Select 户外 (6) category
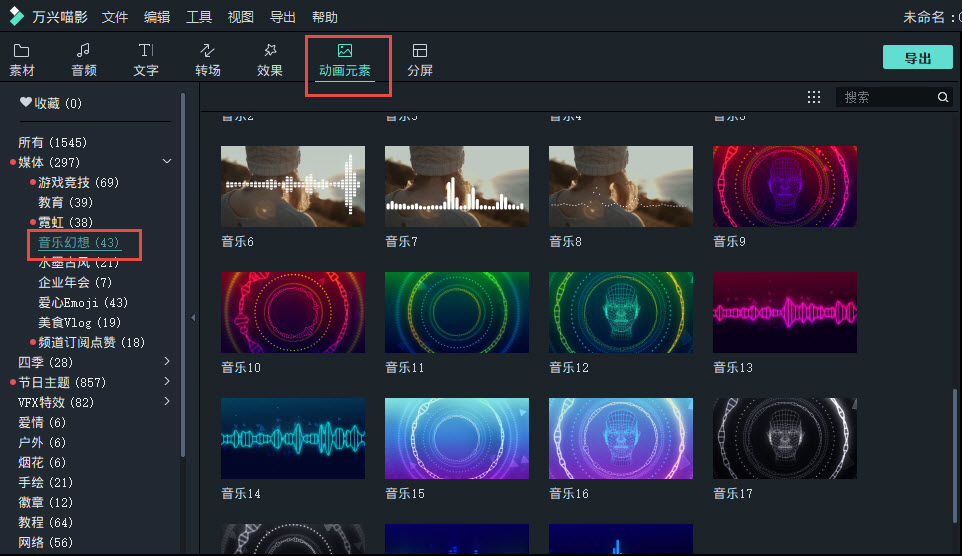This screenshot has height=556, width=962. tap(42, 442)
